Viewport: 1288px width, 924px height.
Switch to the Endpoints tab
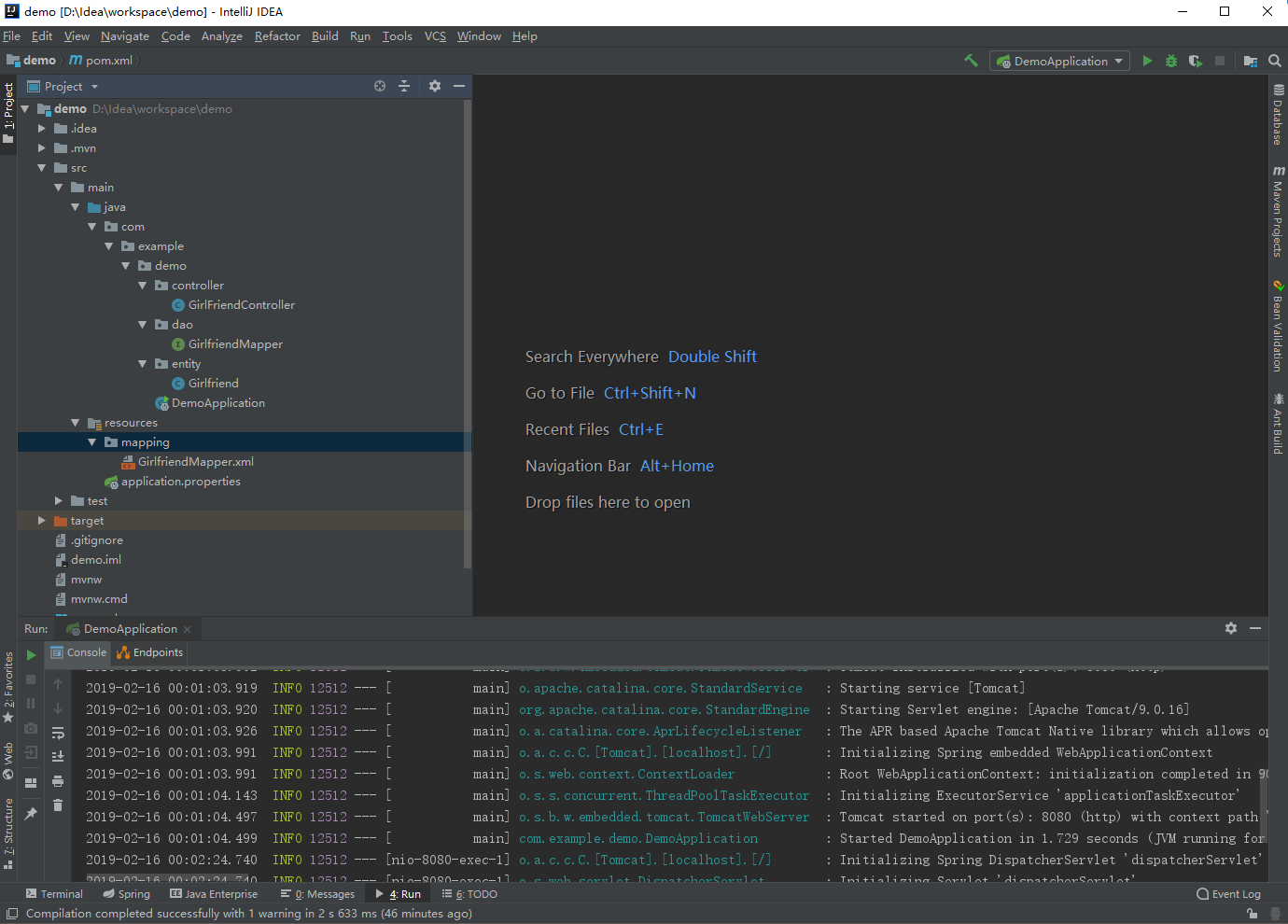click(x=149, y=652)
